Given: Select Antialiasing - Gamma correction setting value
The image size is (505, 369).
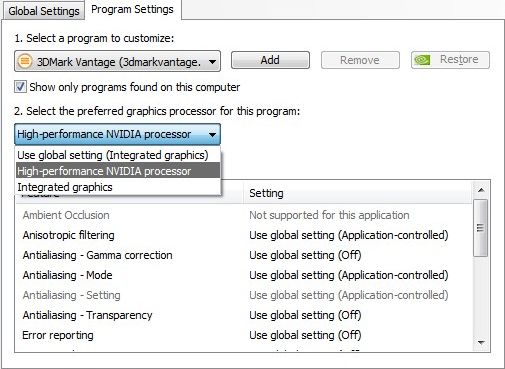Looking at the screenshot, I should [305, 255].
